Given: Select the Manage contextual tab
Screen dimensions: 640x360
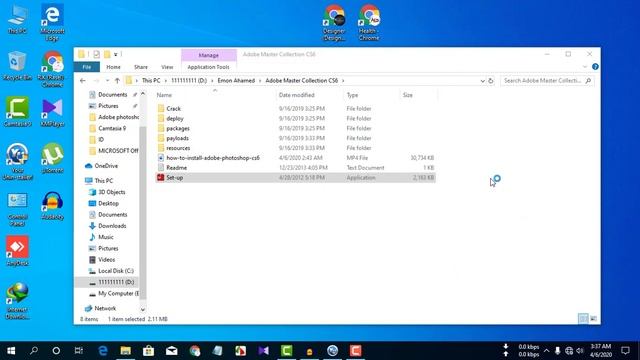Looking at the screenshot, I should (209, 55).
